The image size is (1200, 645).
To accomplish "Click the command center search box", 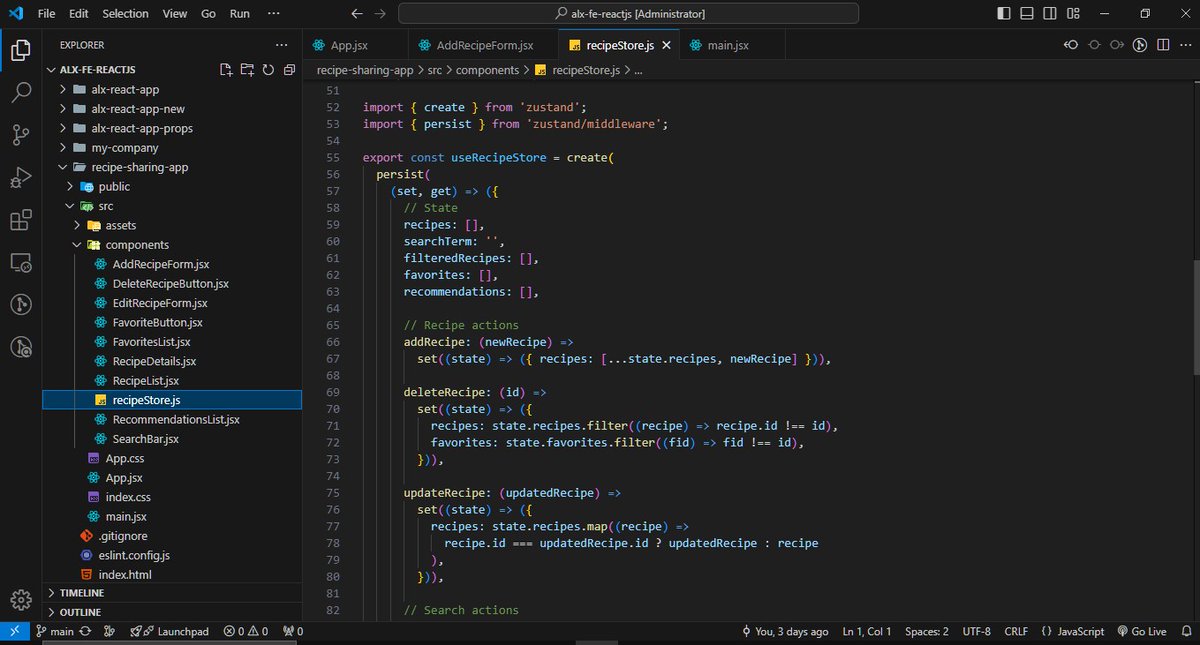I will click(x=628, y=14).
